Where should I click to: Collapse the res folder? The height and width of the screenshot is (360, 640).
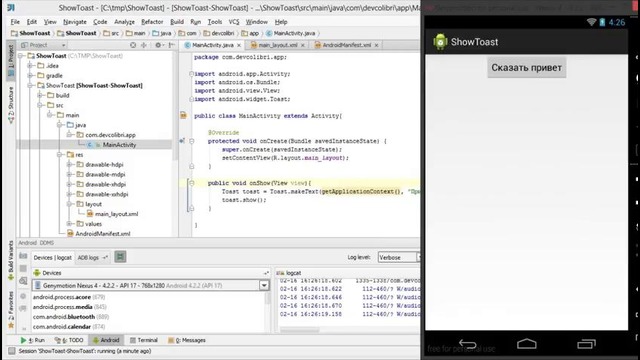coord(60,155)
